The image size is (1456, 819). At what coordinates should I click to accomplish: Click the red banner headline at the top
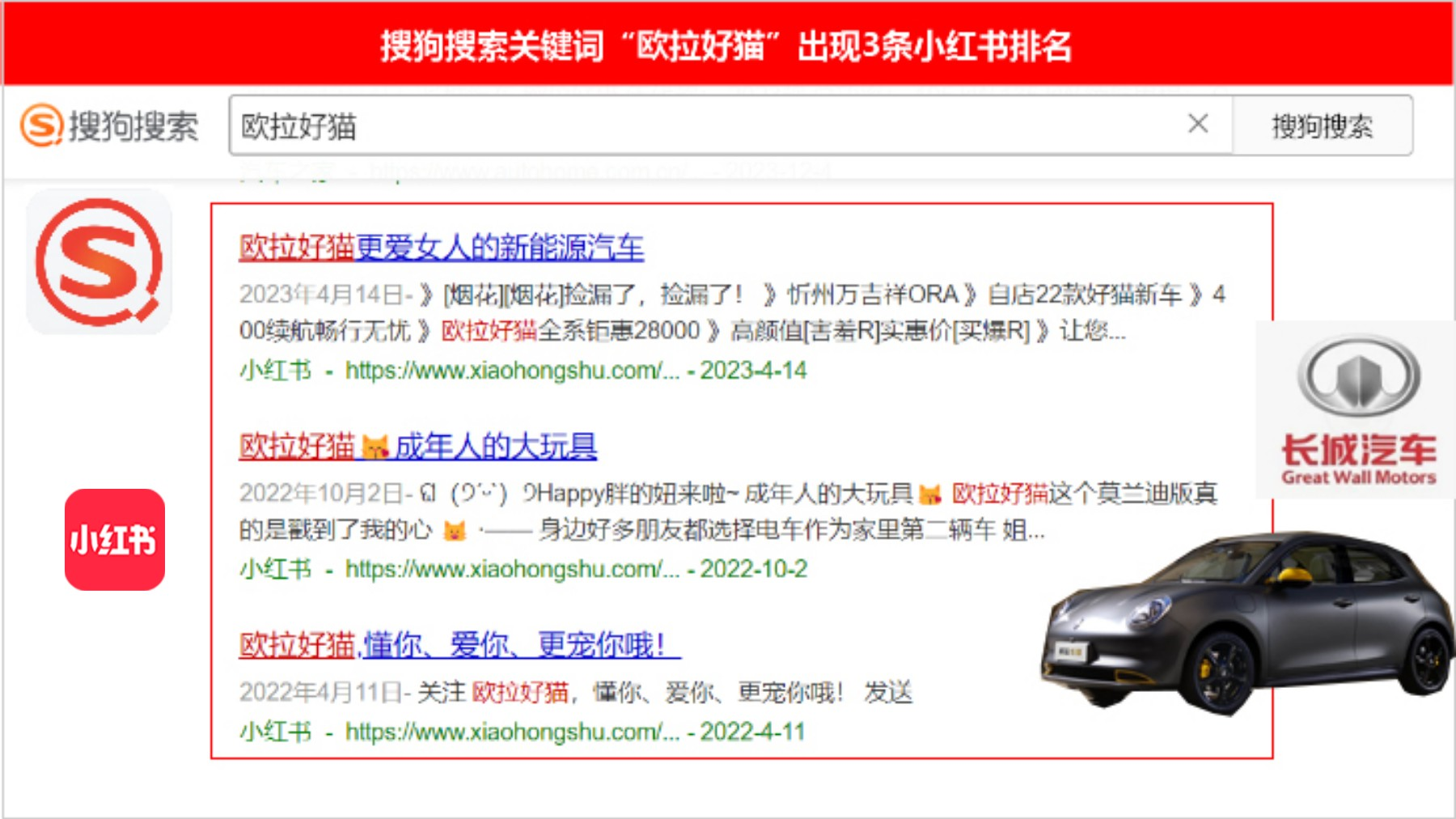point(726,45)
